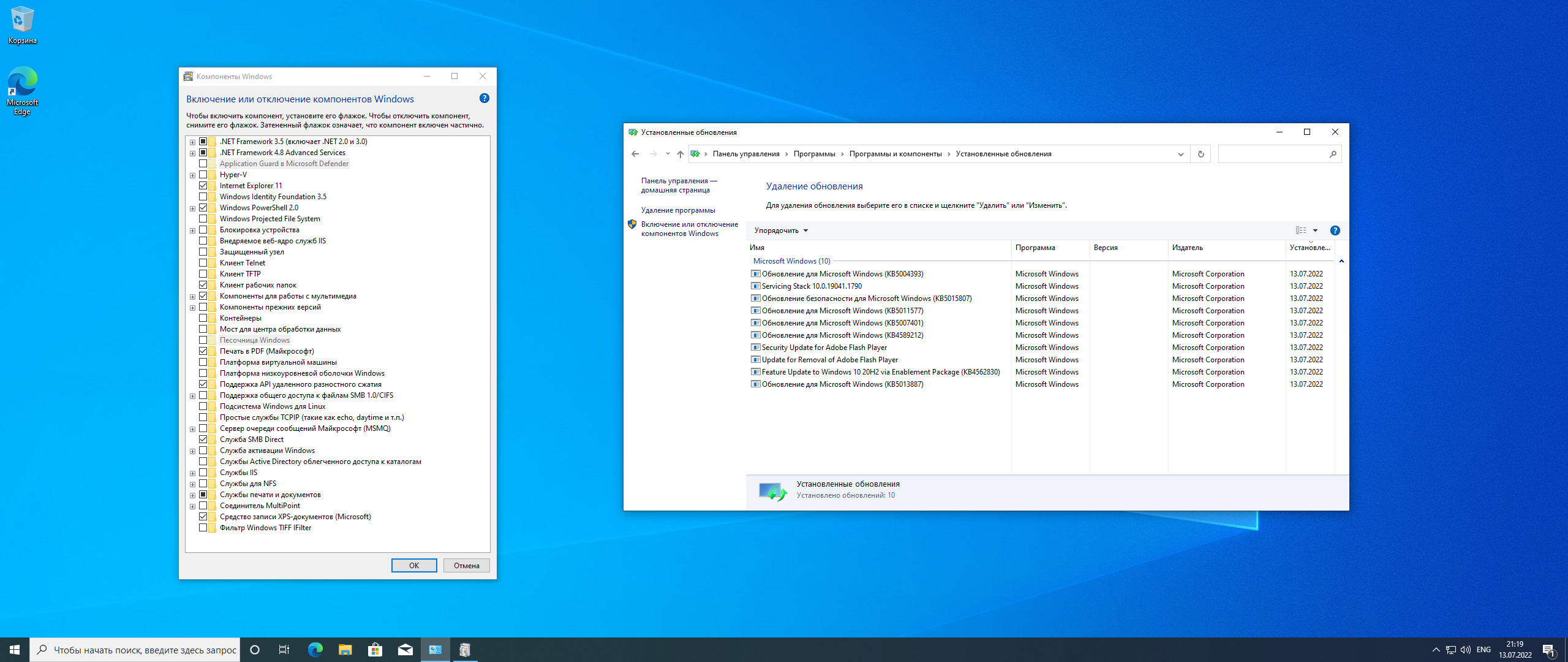Open Cortana from taskbar
Image resolution: width=1568 pixels, height=662 pixels.
pos(255,650)
